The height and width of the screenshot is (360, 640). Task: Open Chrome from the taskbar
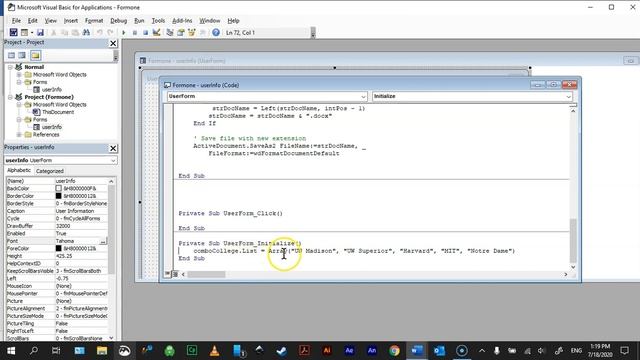point(394,351)
